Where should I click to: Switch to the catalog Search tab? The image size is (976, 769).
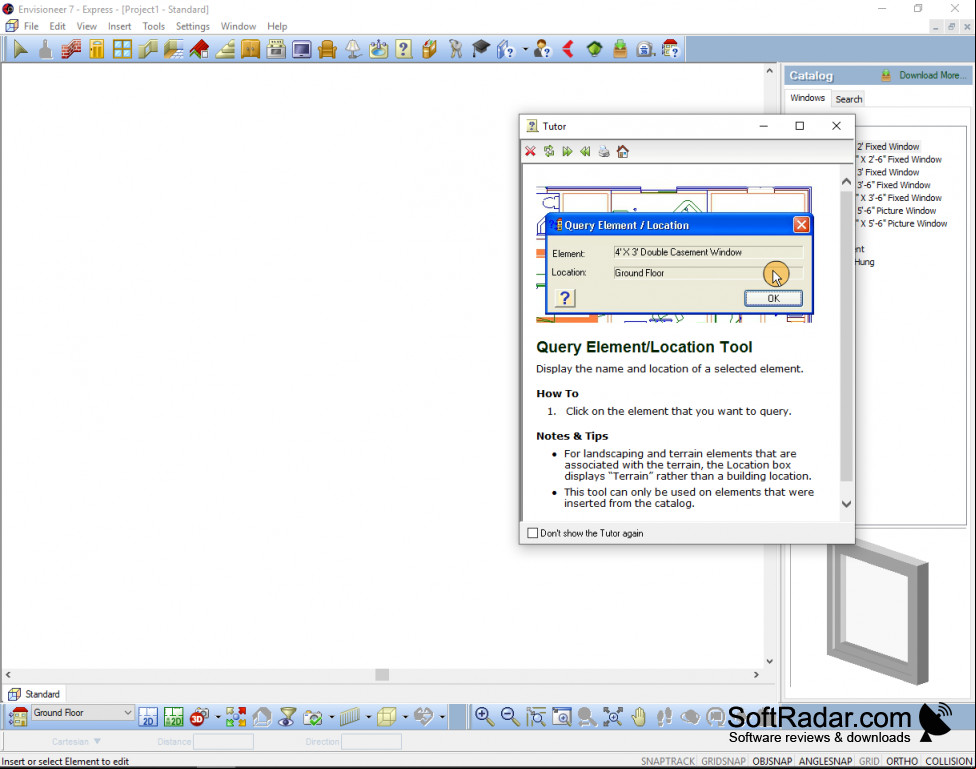(x=848, y=99)
